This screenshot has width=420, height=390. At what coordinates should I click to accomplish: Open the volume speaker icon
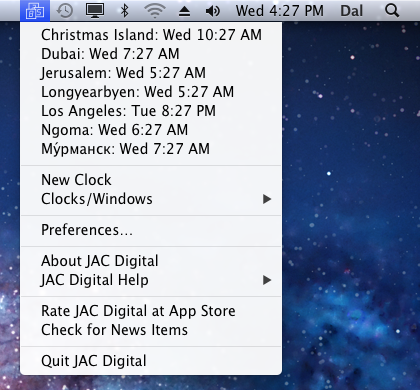213,11
